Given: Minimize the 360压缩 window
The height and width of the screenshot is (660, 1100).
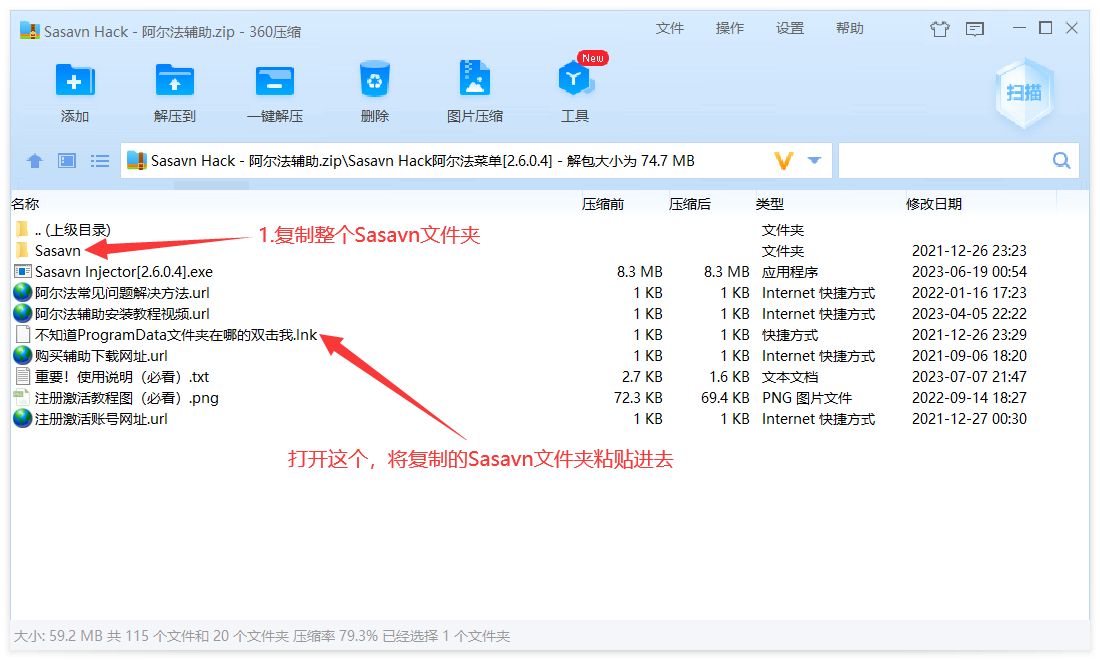Looking at the screenshot, I should [x=1019, y=28].
